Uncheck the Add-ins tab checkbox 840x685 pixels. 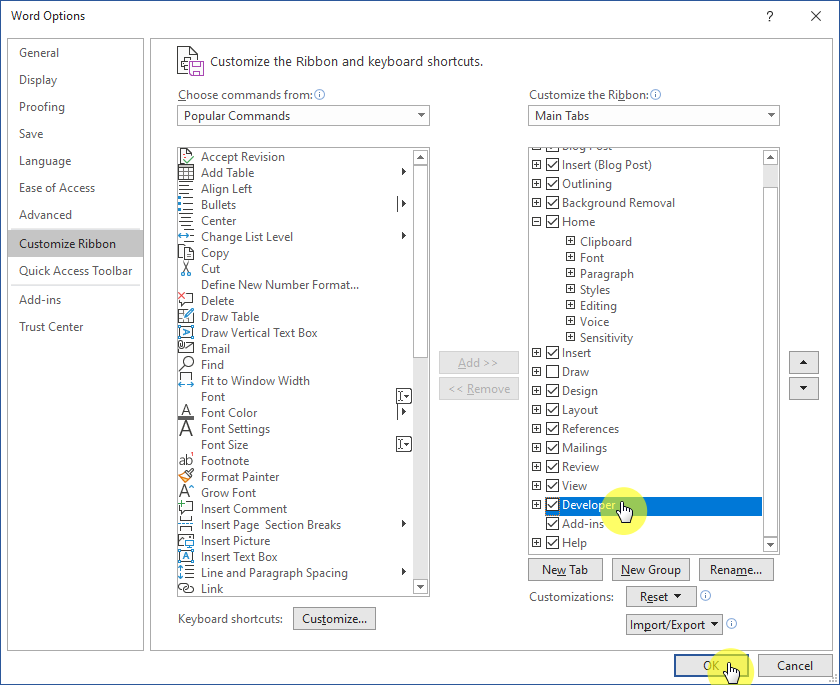(x=552, y=523)
